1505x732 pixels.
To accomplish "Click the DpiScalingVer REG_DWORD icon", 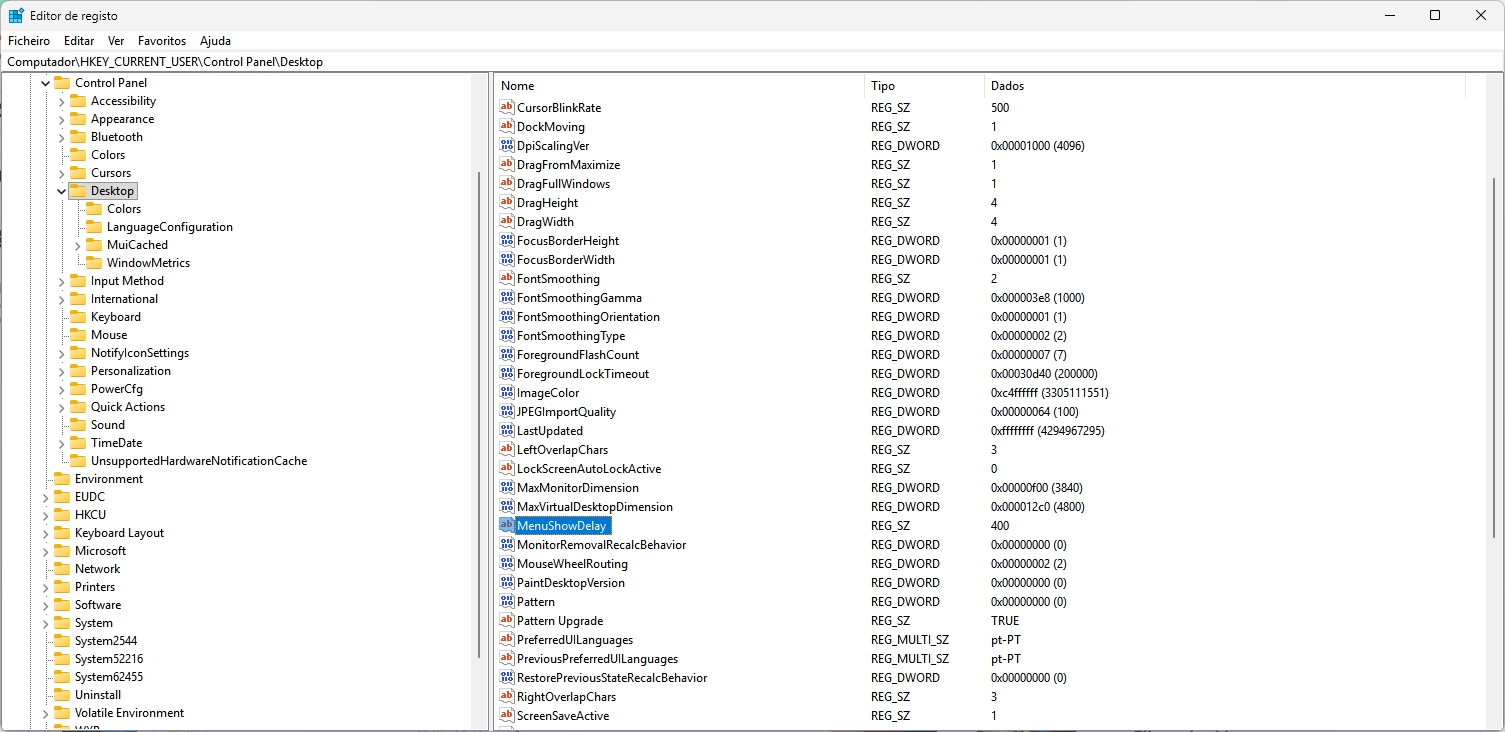I will pos(507,145).
